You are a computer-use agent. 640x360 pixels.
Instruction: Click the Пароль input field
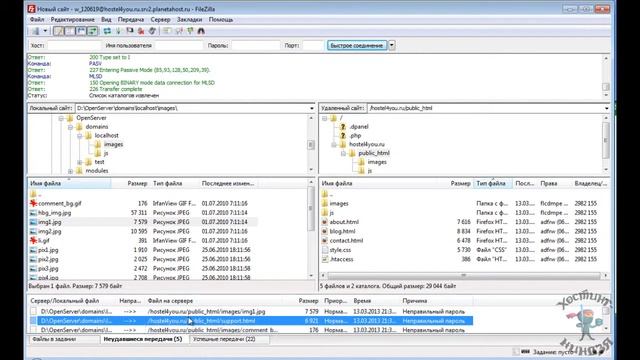[256, 46]
